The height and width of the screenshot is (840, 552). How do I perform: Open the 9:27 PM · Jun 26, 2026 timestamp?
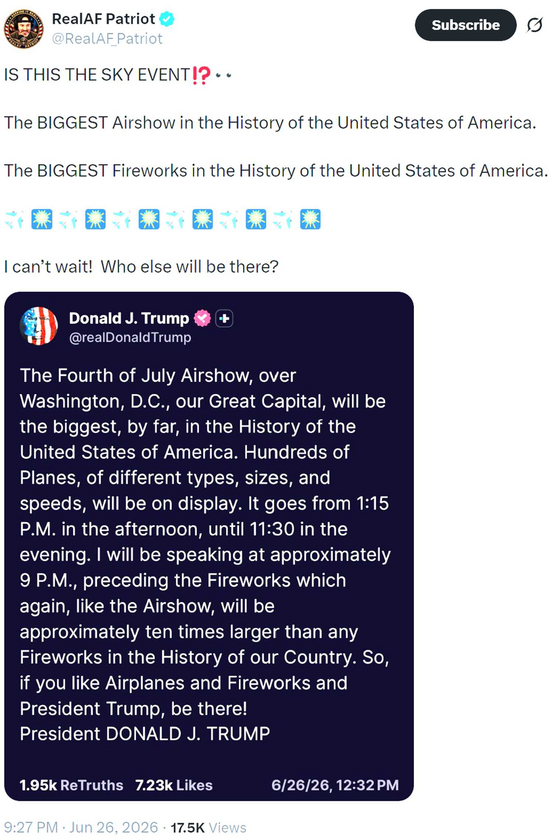81,827
